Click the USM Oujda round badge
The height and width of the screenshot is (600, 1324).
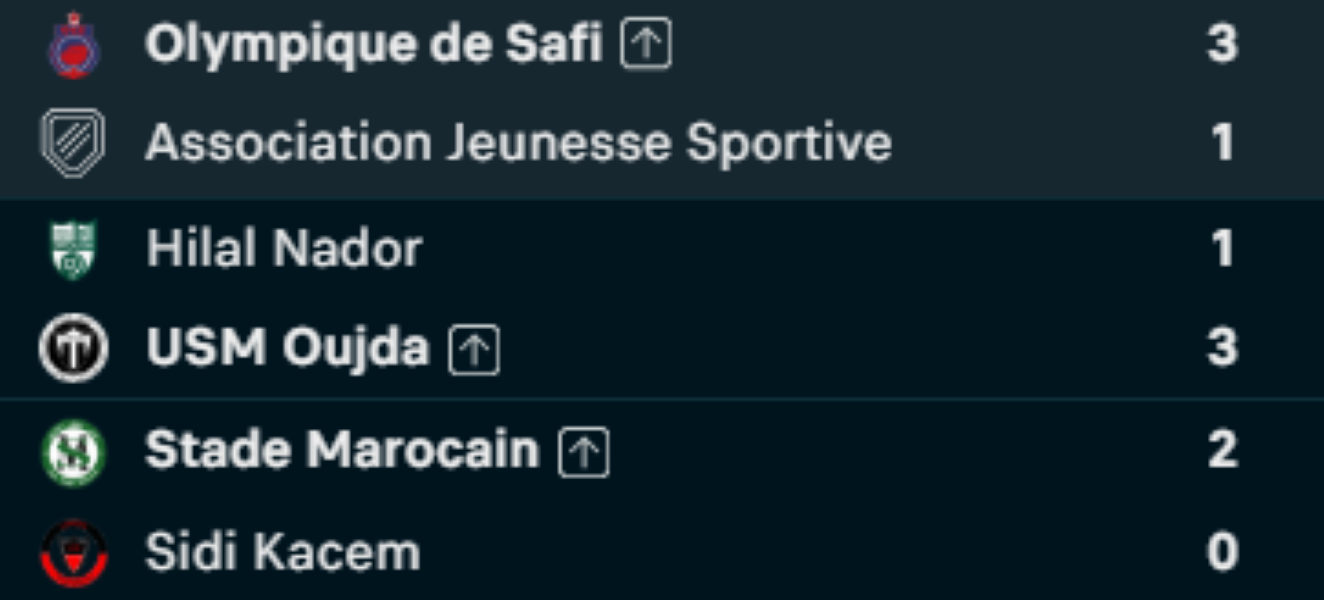coord(73,348)
